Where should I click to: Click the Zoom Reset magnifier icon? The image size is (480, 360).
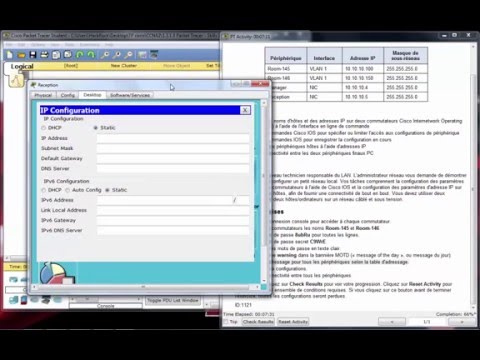(x=117, y=55)
